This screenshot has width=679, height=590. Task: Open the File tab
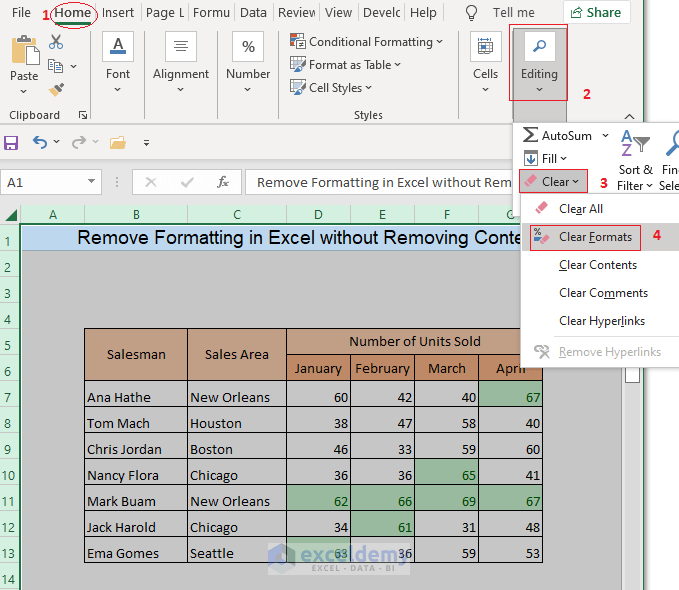point(21,13)
